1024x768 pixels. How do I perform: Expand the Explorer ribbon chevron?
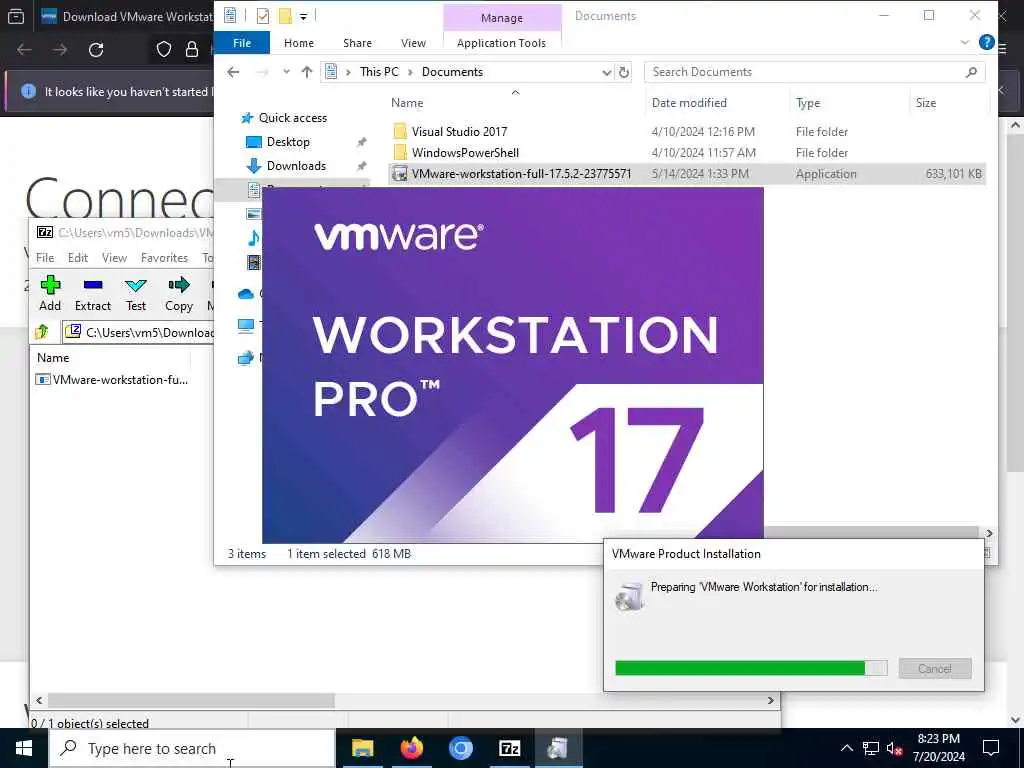(x=965, y=42)
